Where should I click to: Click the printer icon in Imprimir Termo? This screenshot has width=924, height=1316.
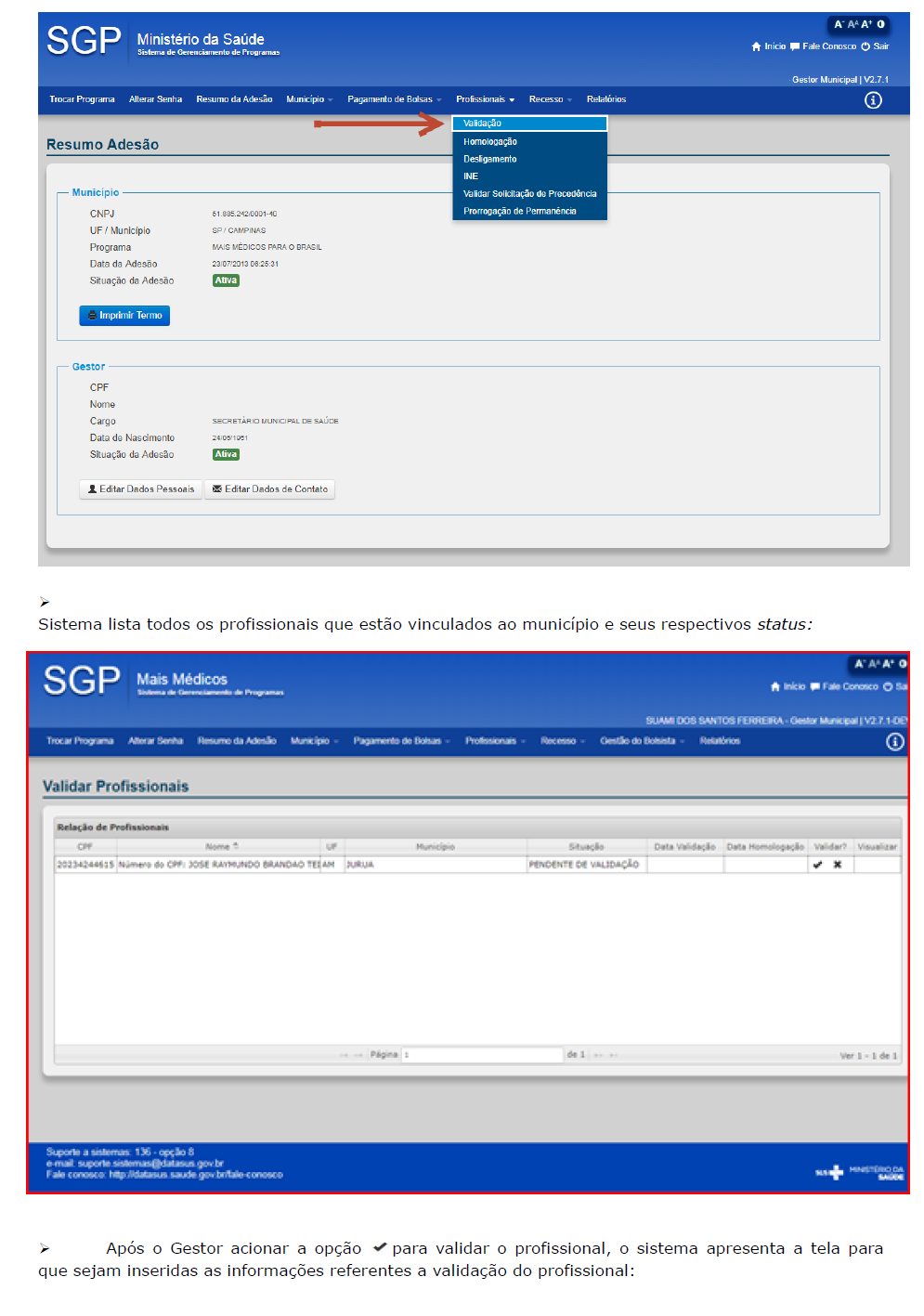92,316
